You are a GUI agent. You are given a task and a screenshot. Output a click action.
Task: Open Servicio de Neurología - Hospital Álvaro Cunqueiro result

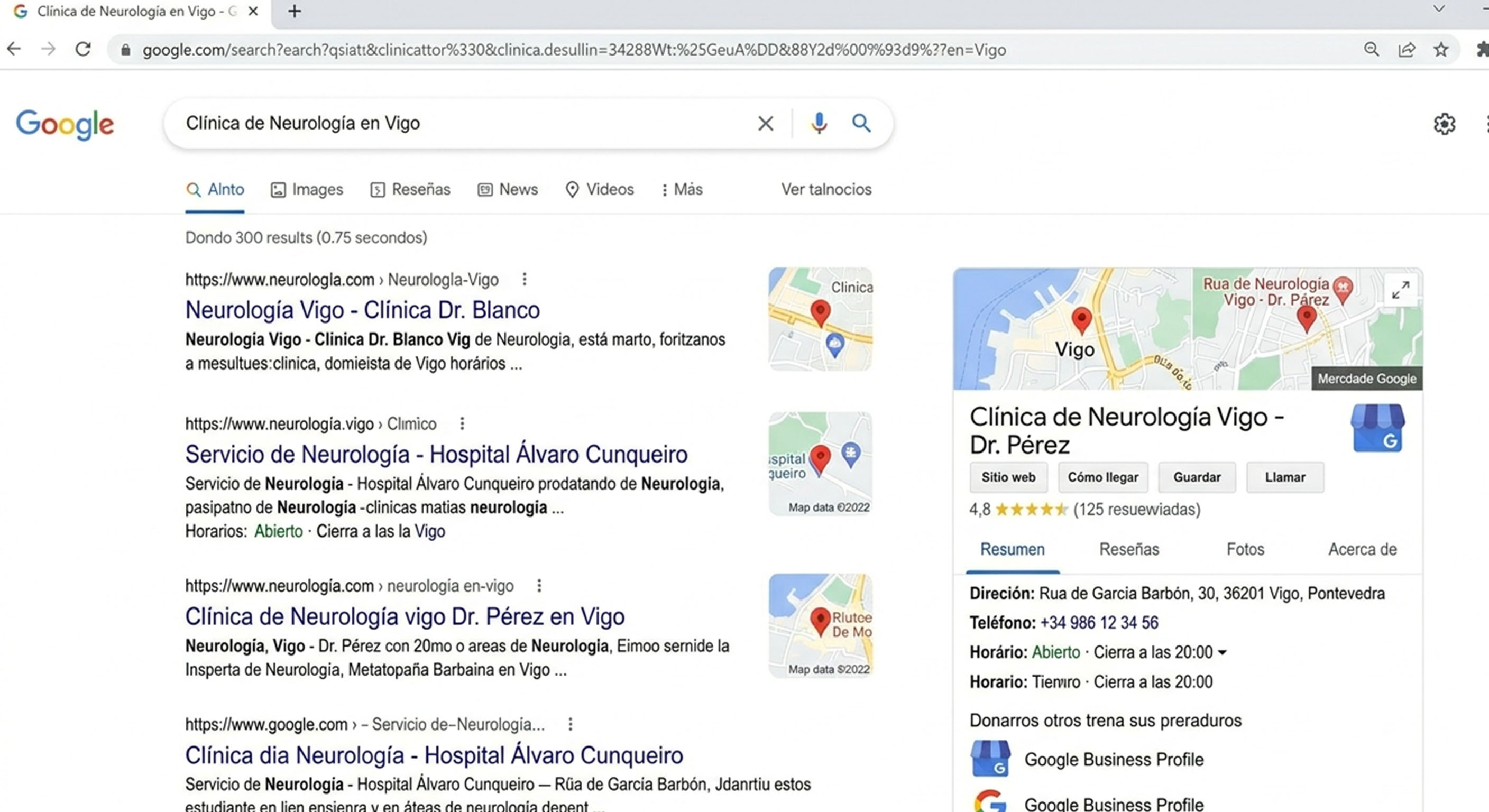click(x=436, y=454)
